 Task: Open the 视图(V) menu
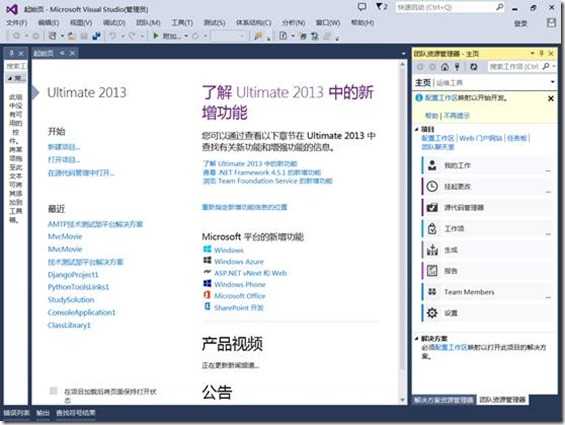point(81,23)
